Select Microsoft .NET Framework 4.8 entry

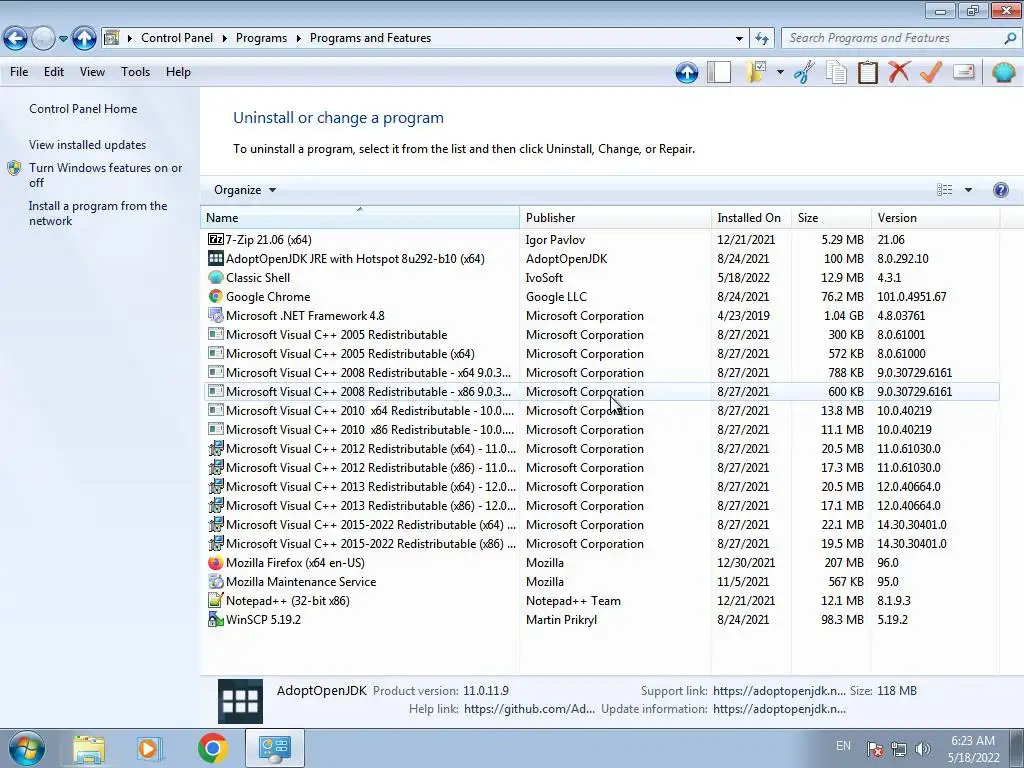(x=601, y=315)
